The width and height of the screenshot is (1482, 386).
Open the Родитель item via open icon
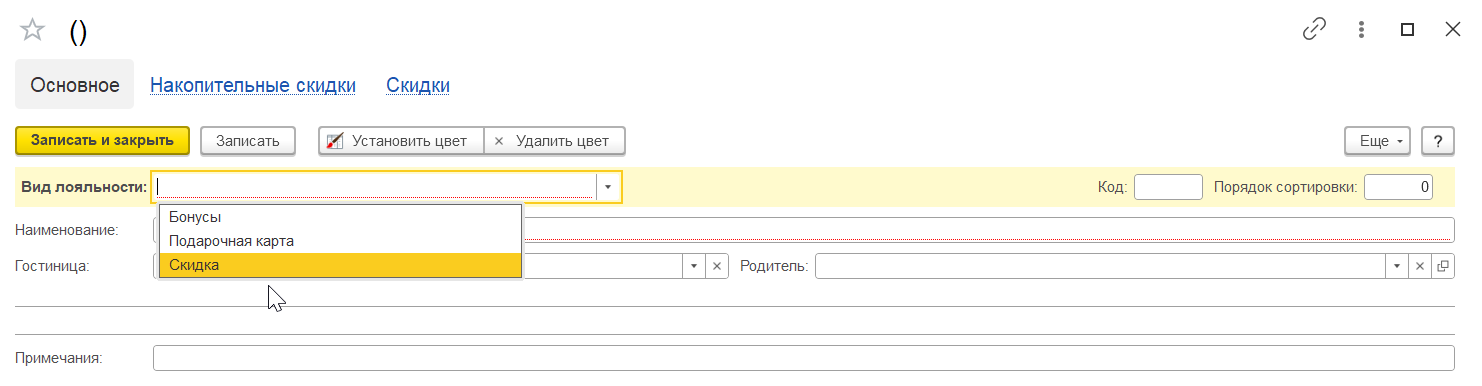[x=1442, y=266]
